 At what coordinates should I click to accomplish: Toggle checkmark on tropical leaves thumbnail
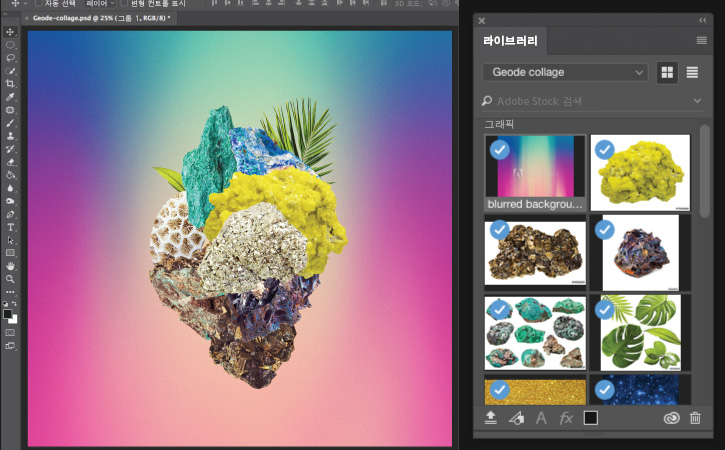point(604,310)
